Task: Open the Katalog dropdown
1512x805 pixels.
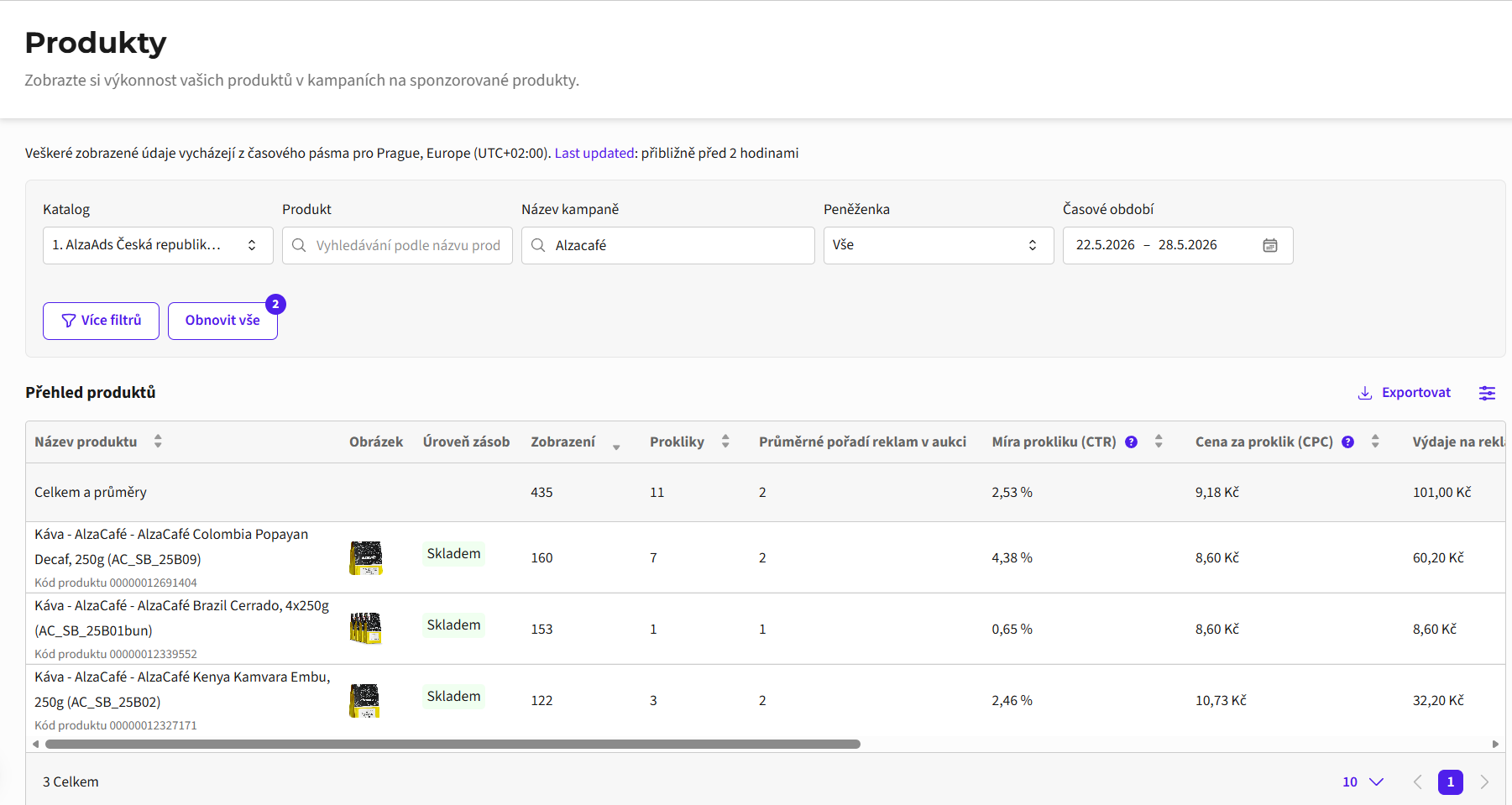Action: pyautogui.click(x=158, y=245)
